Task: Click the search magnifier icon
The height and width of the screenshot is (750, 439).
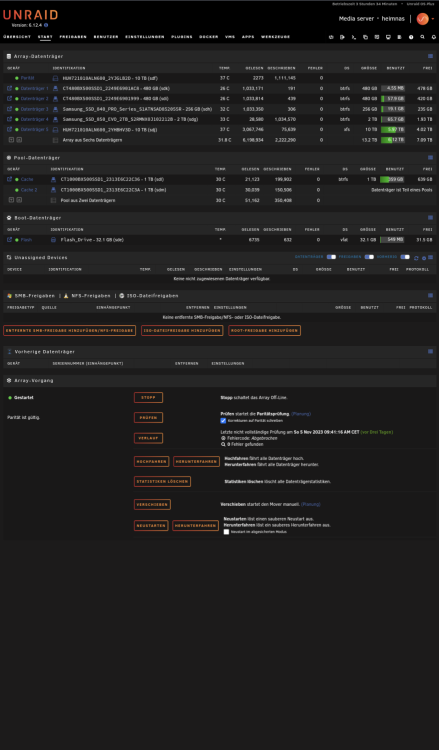Action: pos(422,37)
